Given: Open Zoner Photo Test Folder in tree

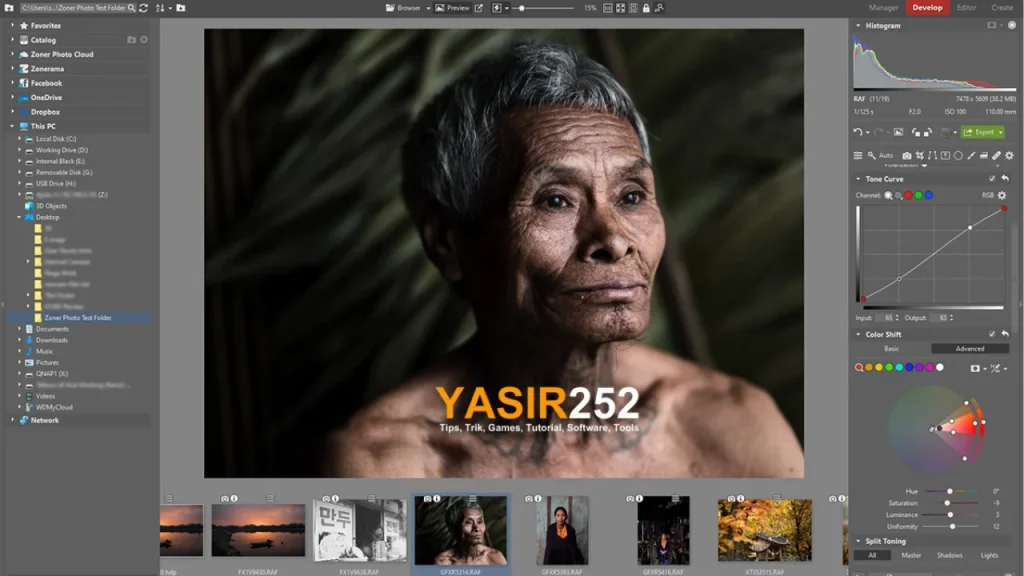Looking at the screenshot, I should coord(78,317).
